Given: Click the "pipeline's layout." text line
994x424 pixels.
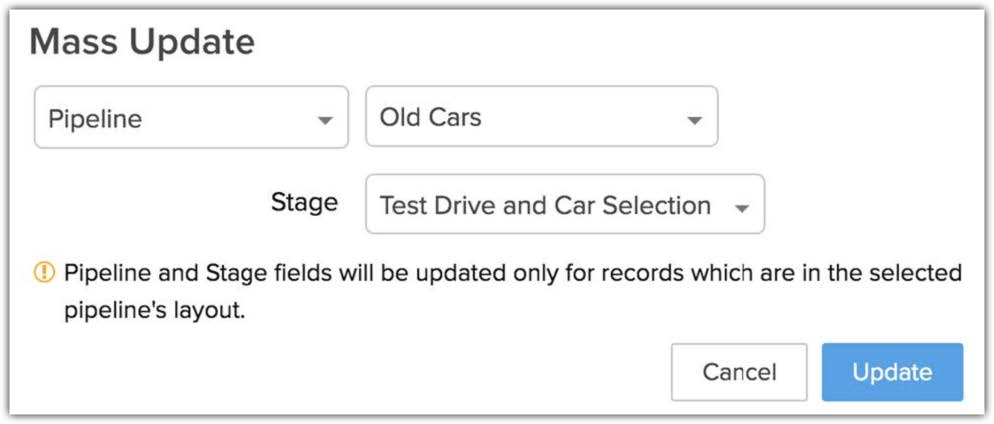Looking at the screenshot, I should tap(154, 310).
